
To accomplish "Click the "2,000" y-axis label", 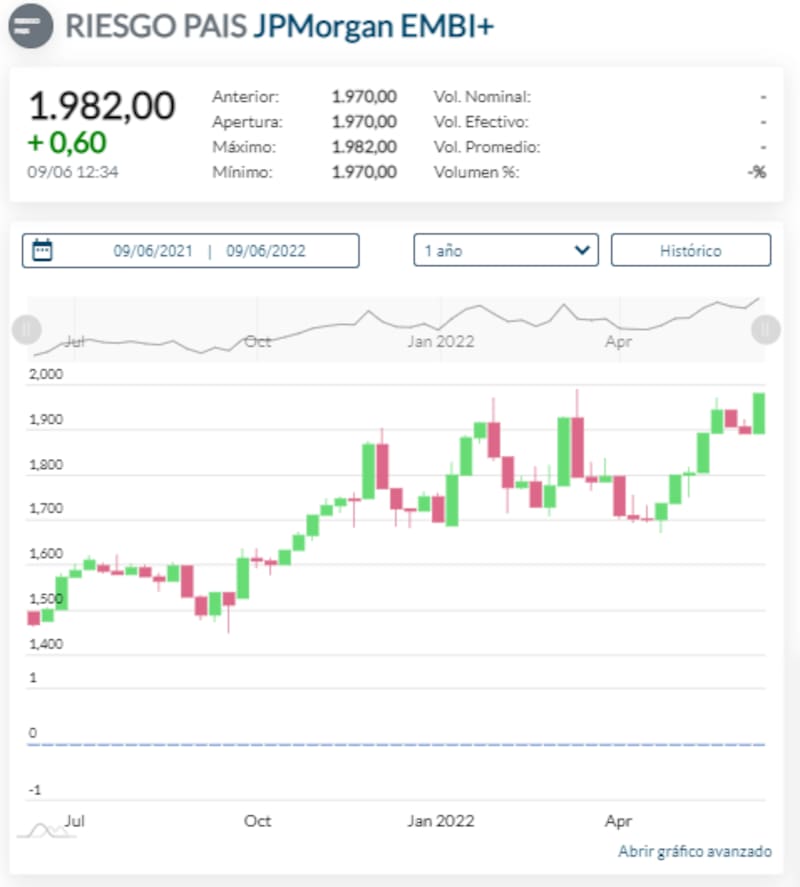I will 46,374.
